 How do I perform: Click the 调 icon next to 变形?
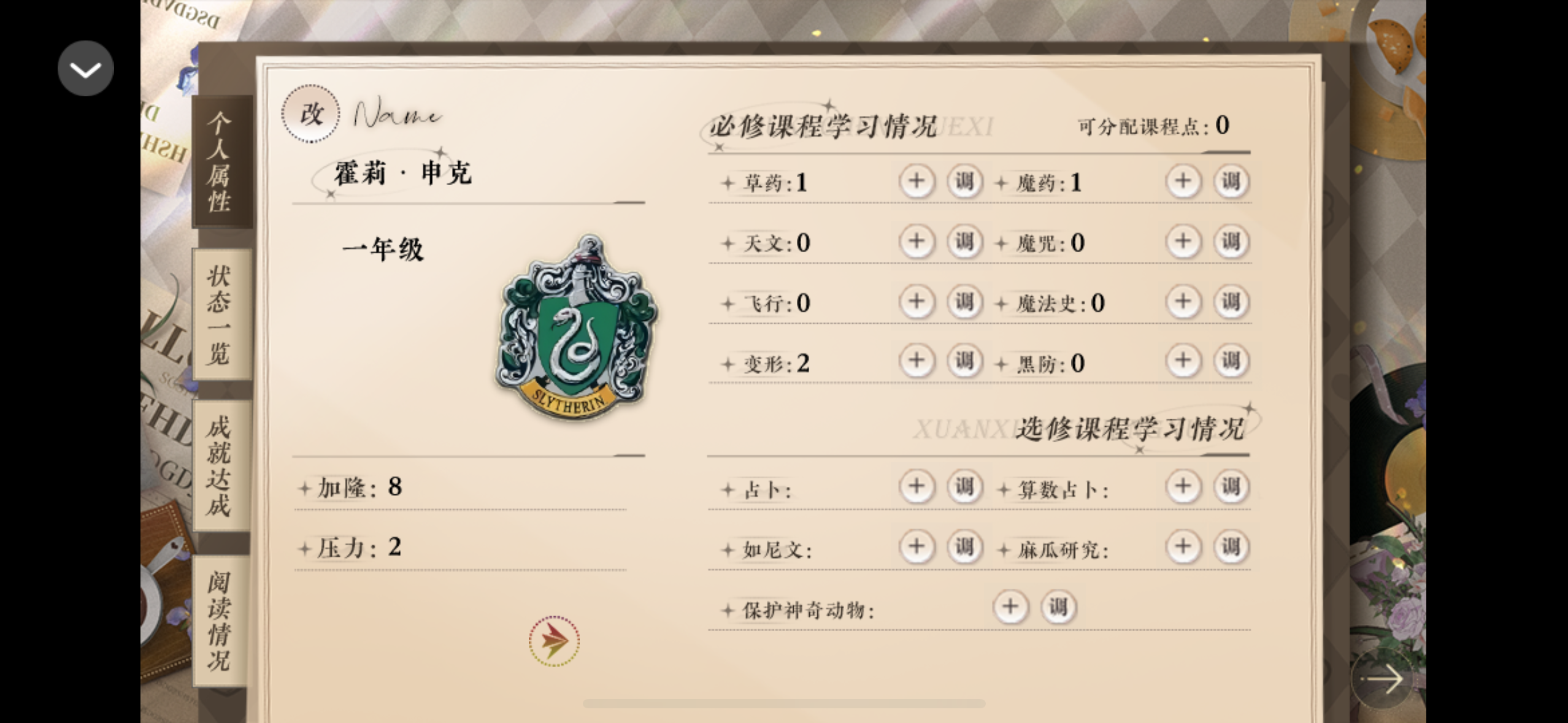964,361
